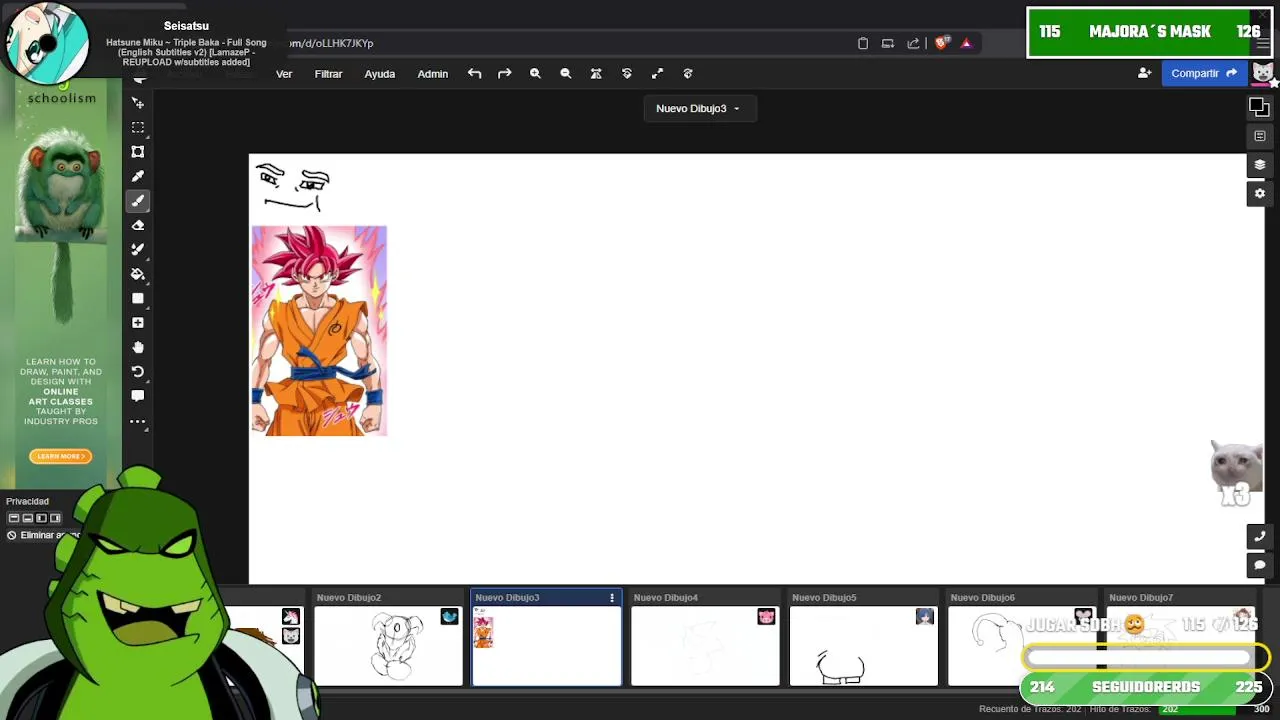Select the Eyedropper tool

pyautogui.click(x=138, y=176)
